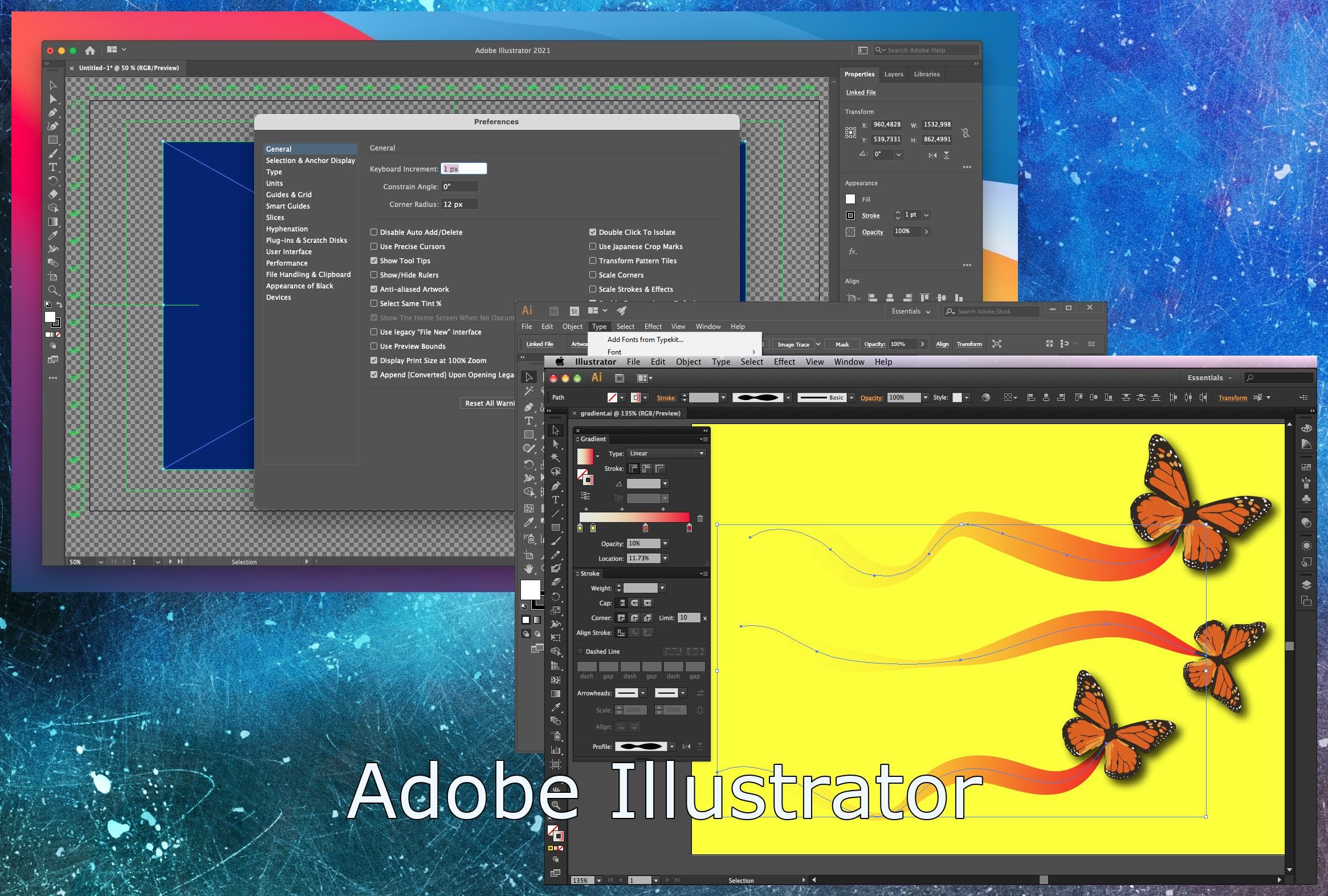The height and width of the screenshot is (896, 1328).
Task: Open Edit Toolbar three-dots in Illustrator 2021
Action: [x=52, y=378]
